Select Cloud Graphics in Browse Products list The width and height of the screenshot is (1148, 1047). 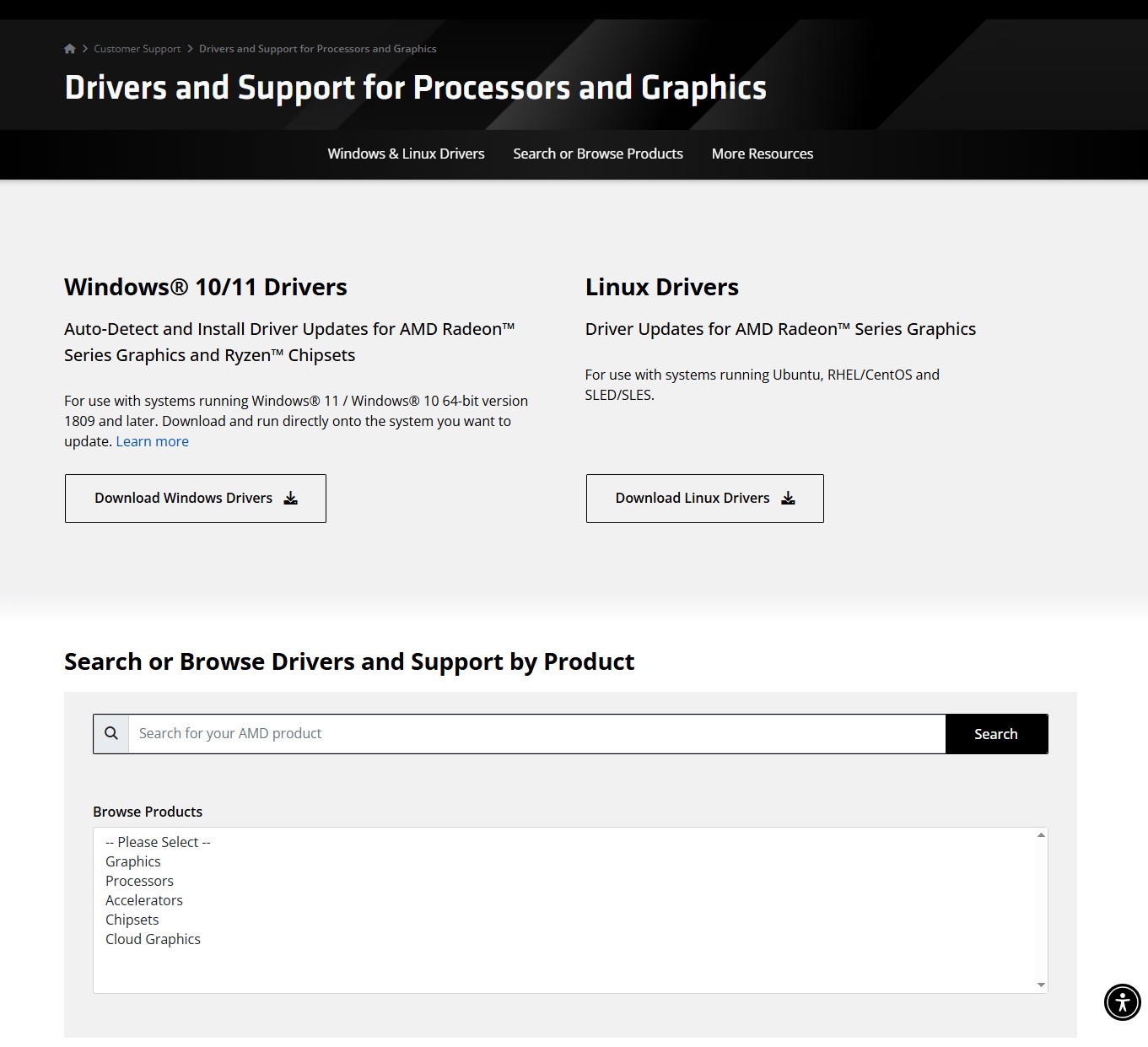(x=564, y=939)
